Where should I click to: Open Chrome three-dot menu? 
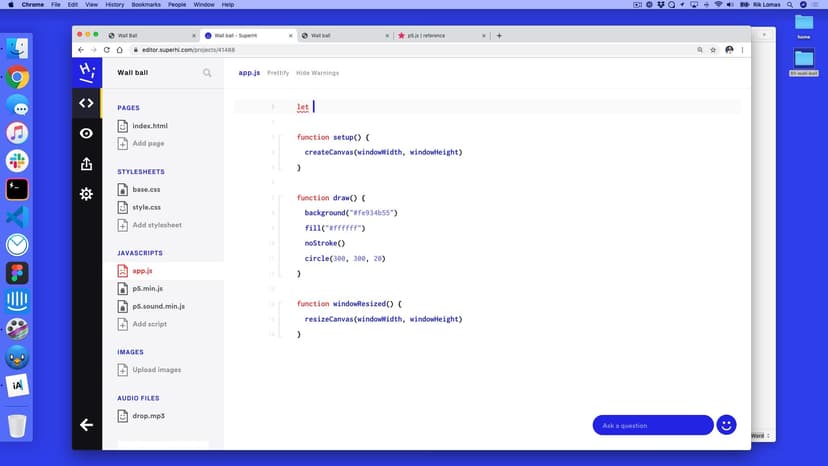click(x=742, y=49)
